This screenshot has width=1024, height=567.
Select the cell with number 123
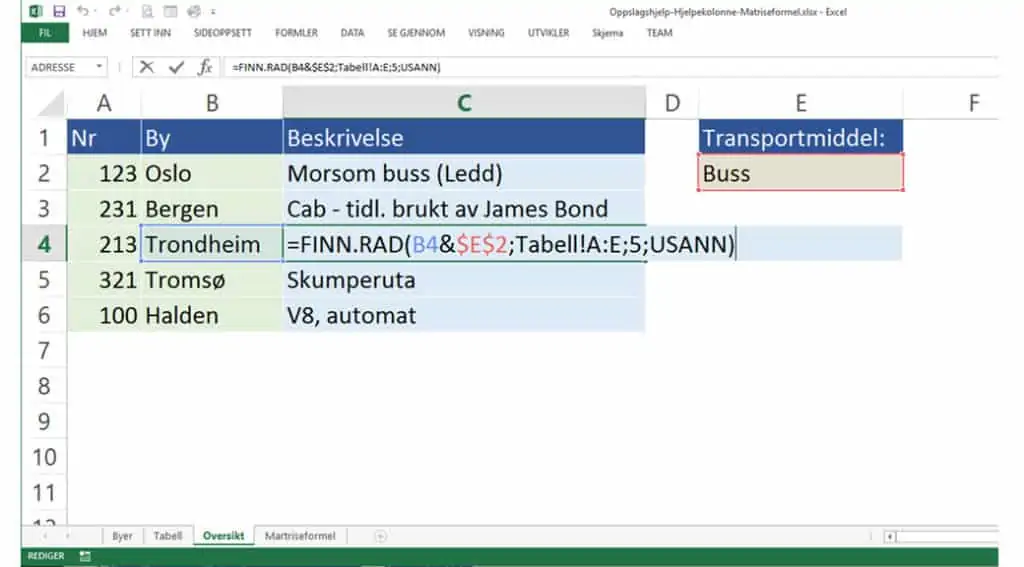click(x=104, y=173)
